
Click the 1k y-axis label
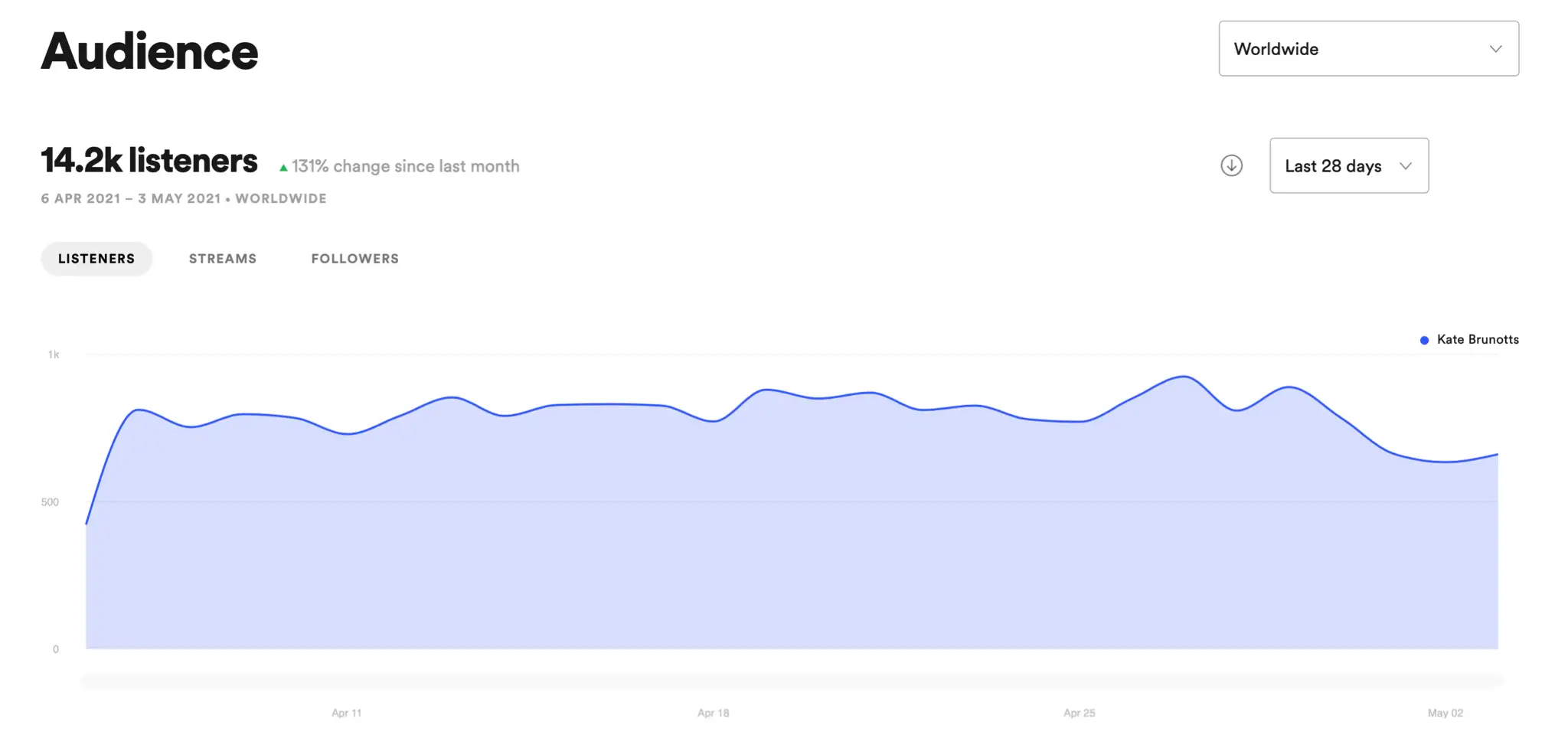click(54, 354)
